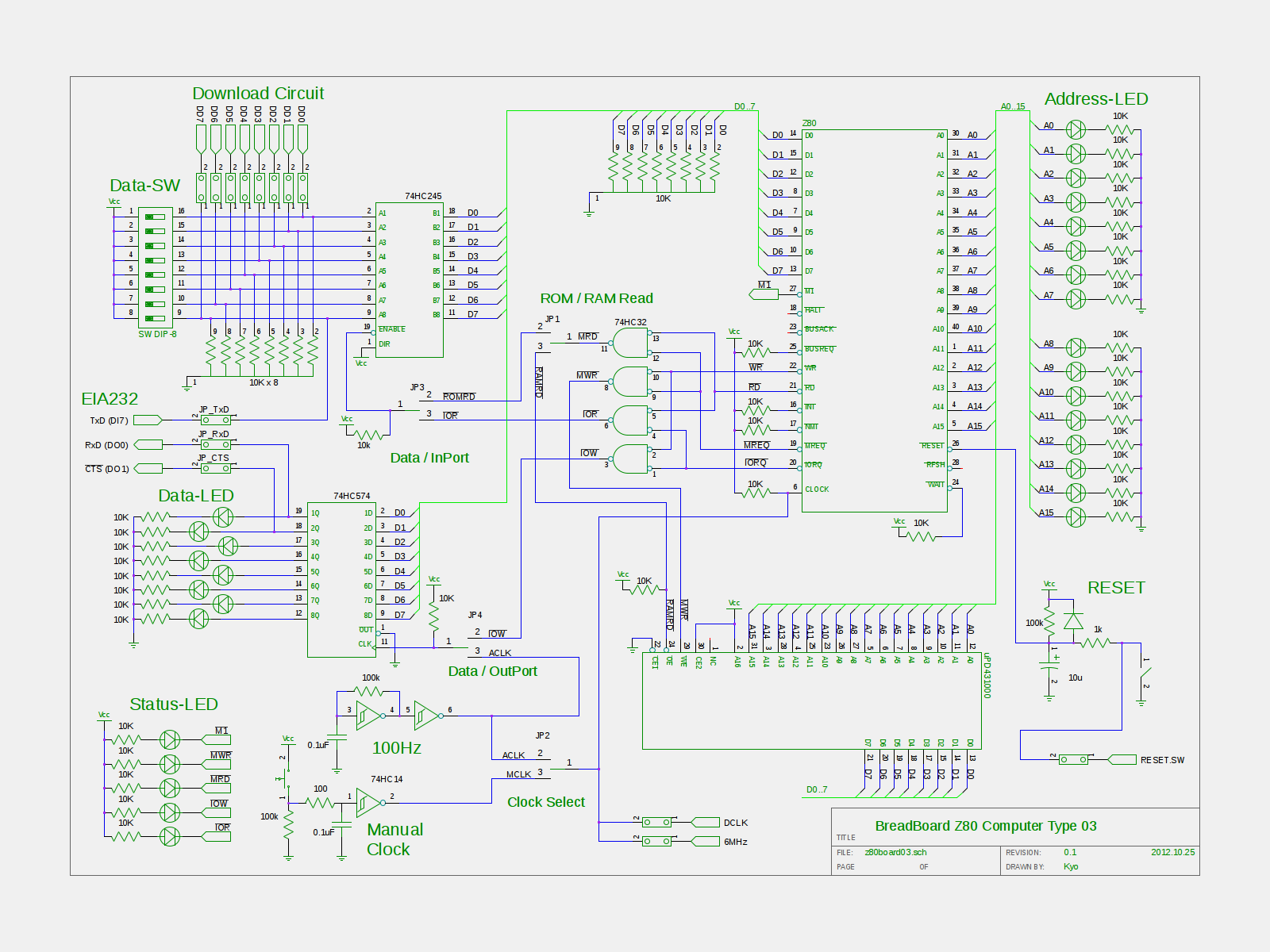Toggle the 6MHz clock jumper
This screenshot has height=952, width=1270.
(656, 841)
